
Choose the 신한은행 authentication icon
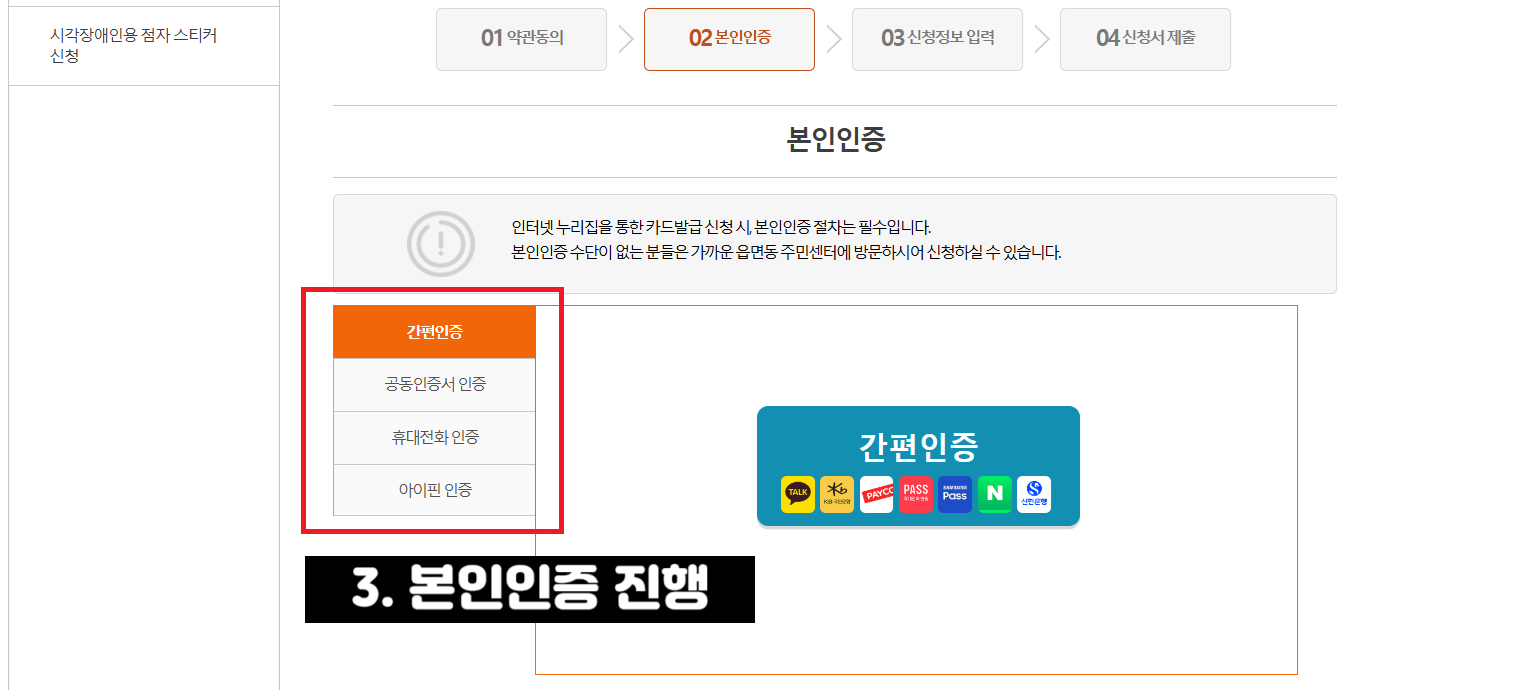coord(1033,494)
